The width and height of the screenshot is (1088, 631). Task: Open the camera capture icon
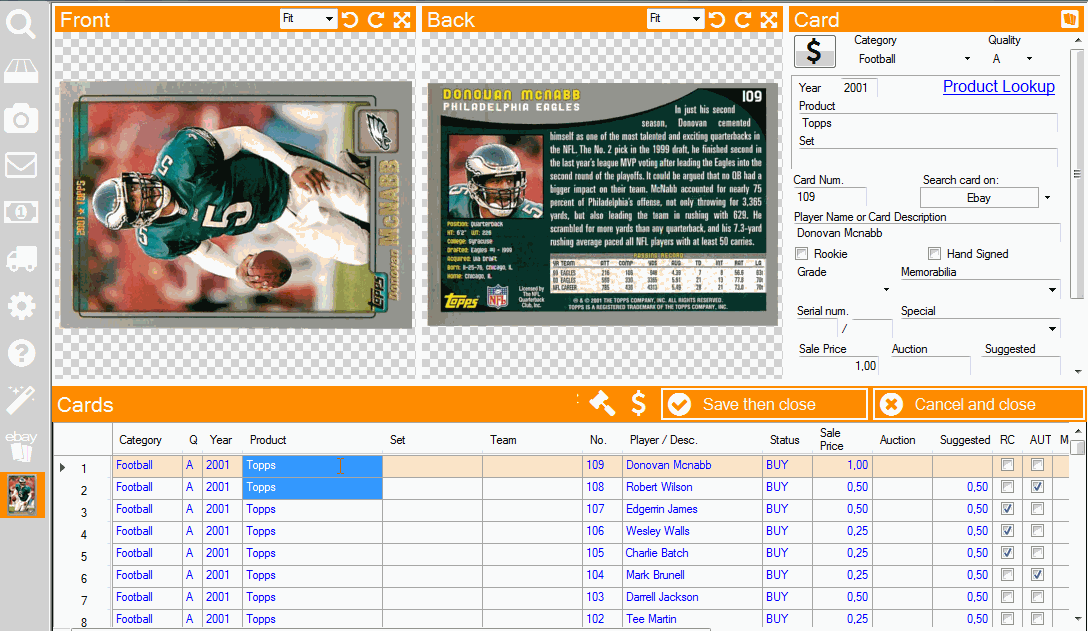tap(21, 119)
